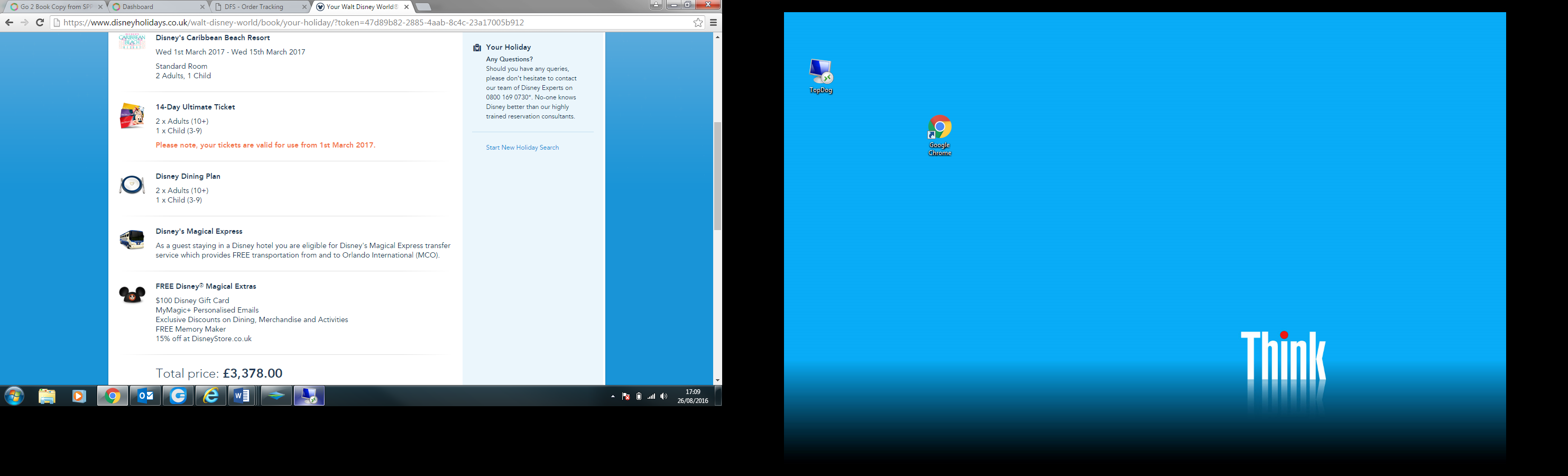Screen dimensions: 1568x476
Task: Show hidden system tray icons
Action: (x=612, y=396)
